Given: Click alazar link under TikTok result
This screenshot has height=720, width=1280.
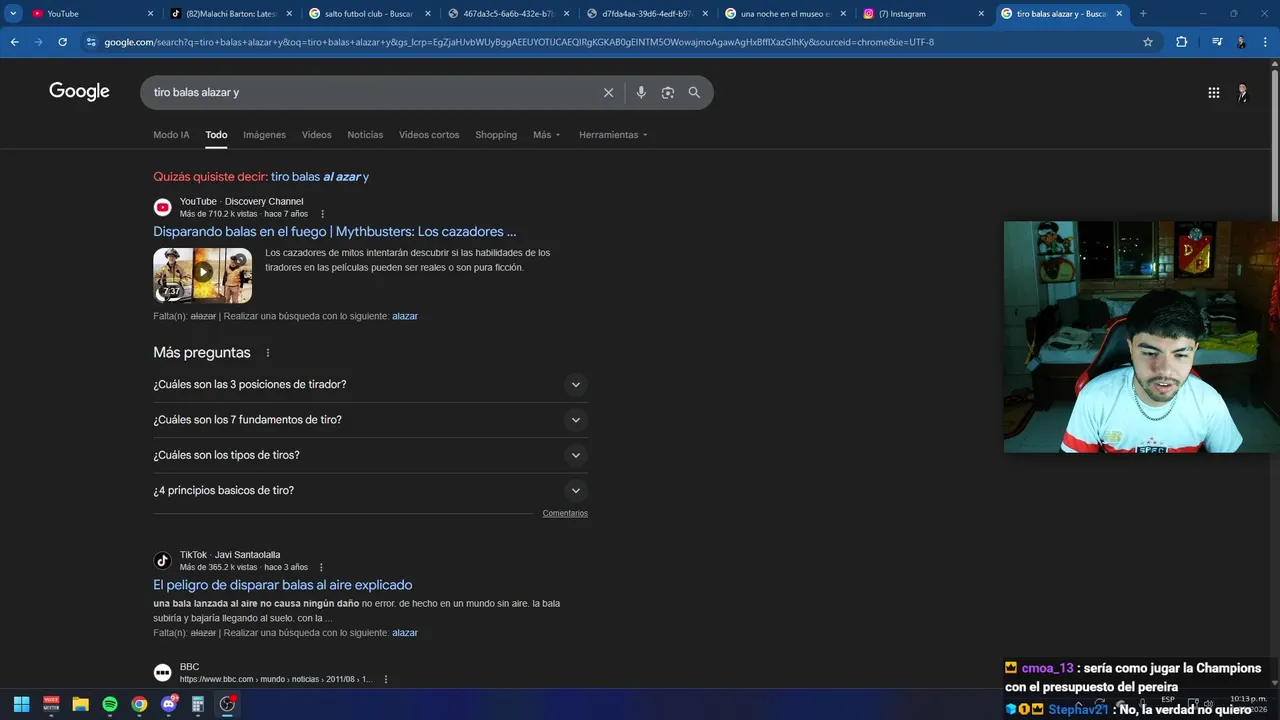Looking at the screenshot, I should [405, 633].
